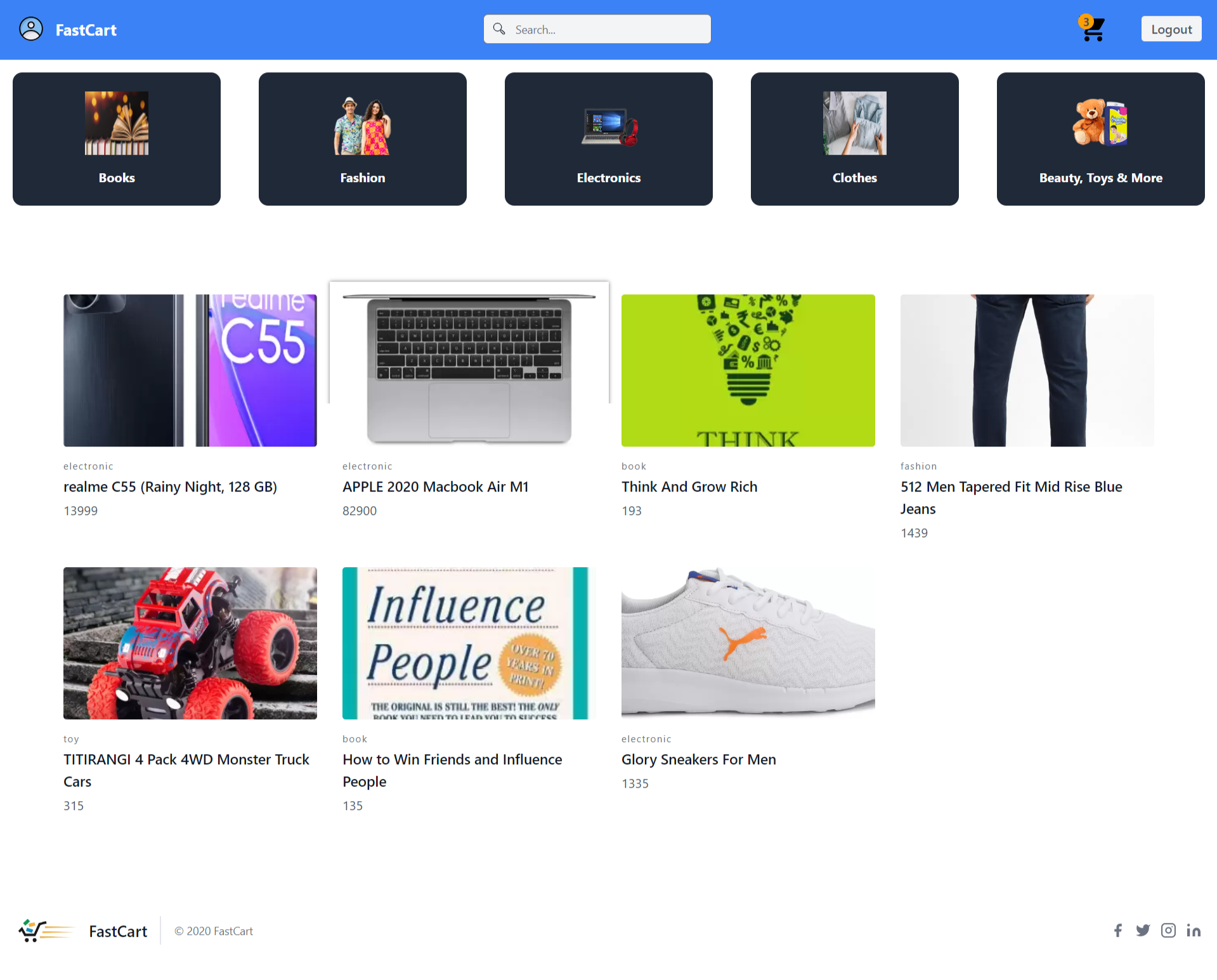This screenshot has height=980, width=1217.
Task: Open the Twitter social icon
Action: coord(1143,930)
